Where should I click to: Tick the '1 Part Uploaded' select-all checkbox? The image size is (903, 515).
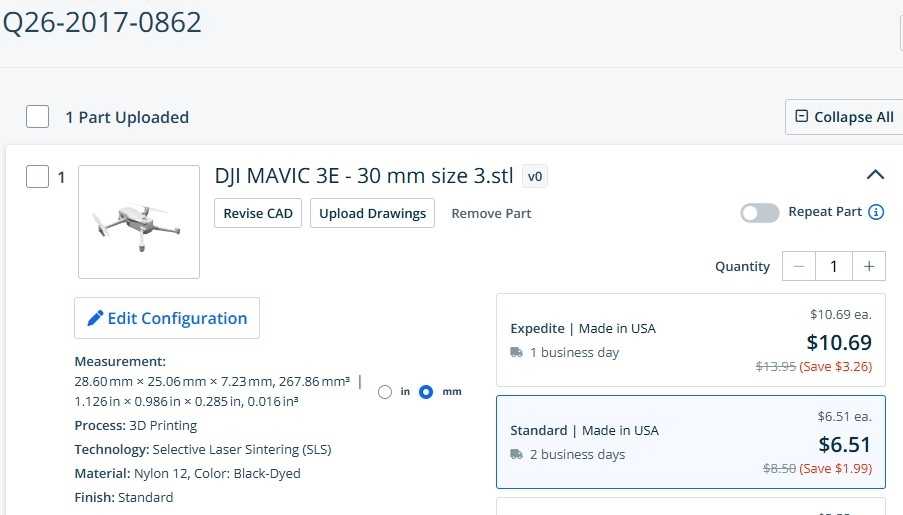37,116
